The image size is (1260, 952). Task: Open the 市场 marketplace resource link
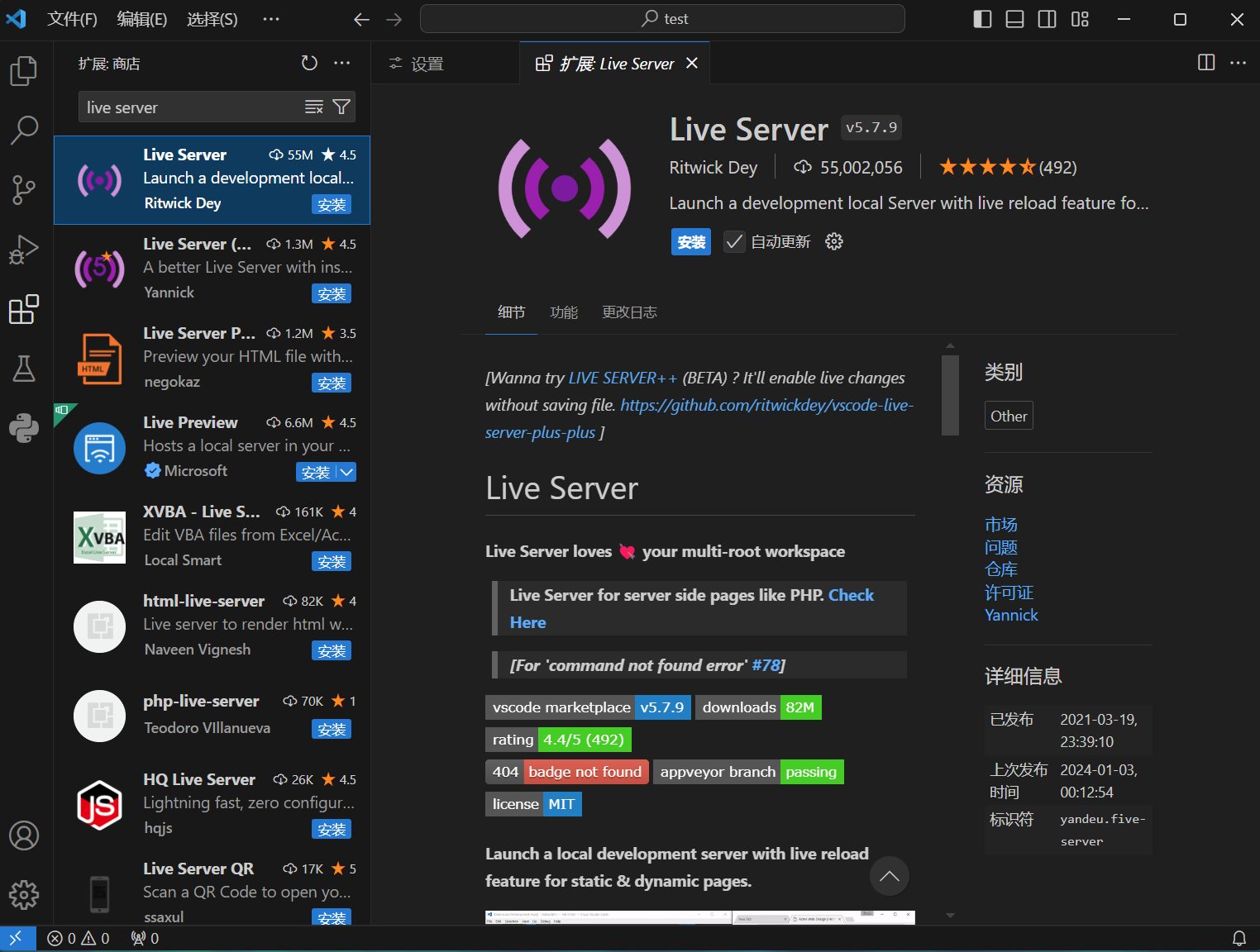click(1001, 524)
